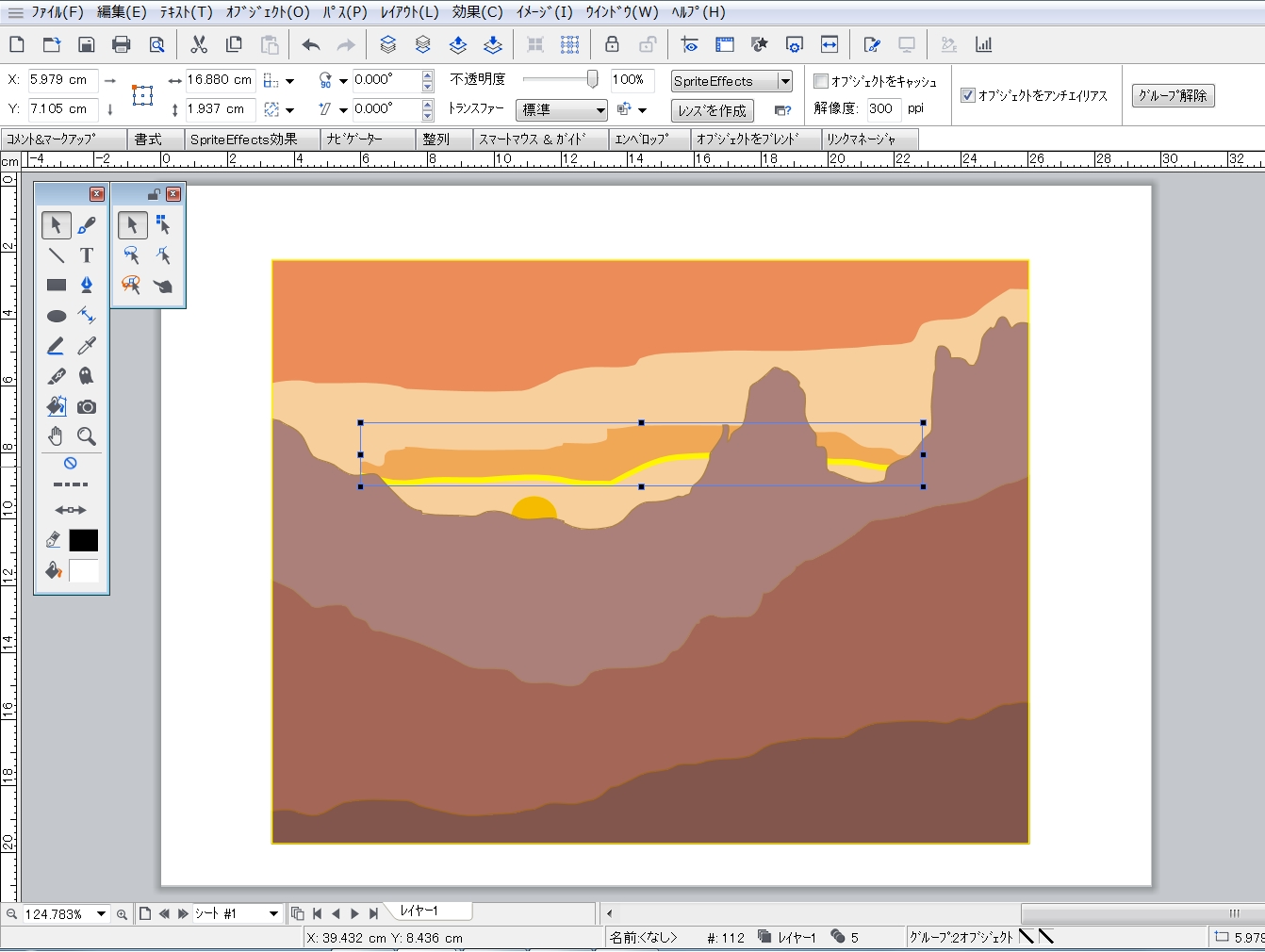This screenshot has width=1265, height=952.
Task: Select the Hand pan tool
Action: pos(57,436)
